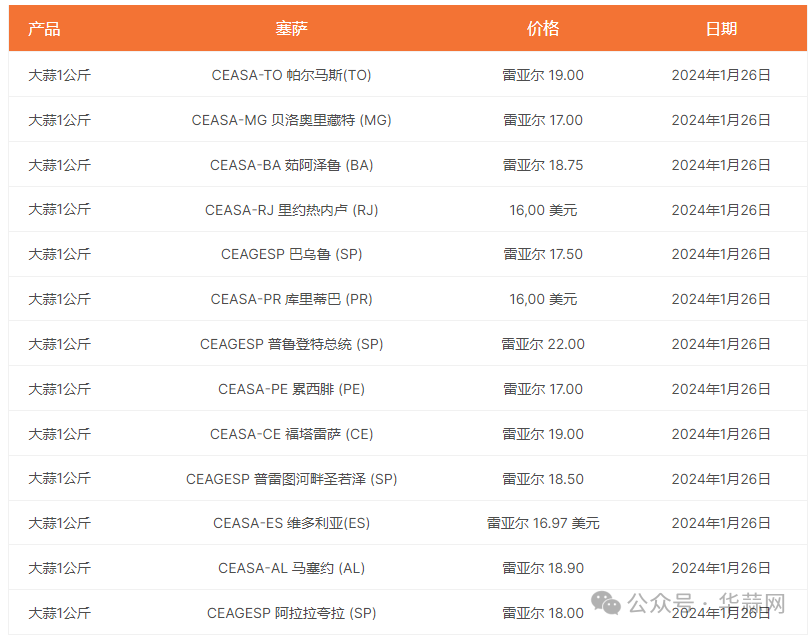Screen dimensions: 811x635
Task: Click 大蒜1公斤 in the 普鲁登特总统 row
Action: (59, 344)
